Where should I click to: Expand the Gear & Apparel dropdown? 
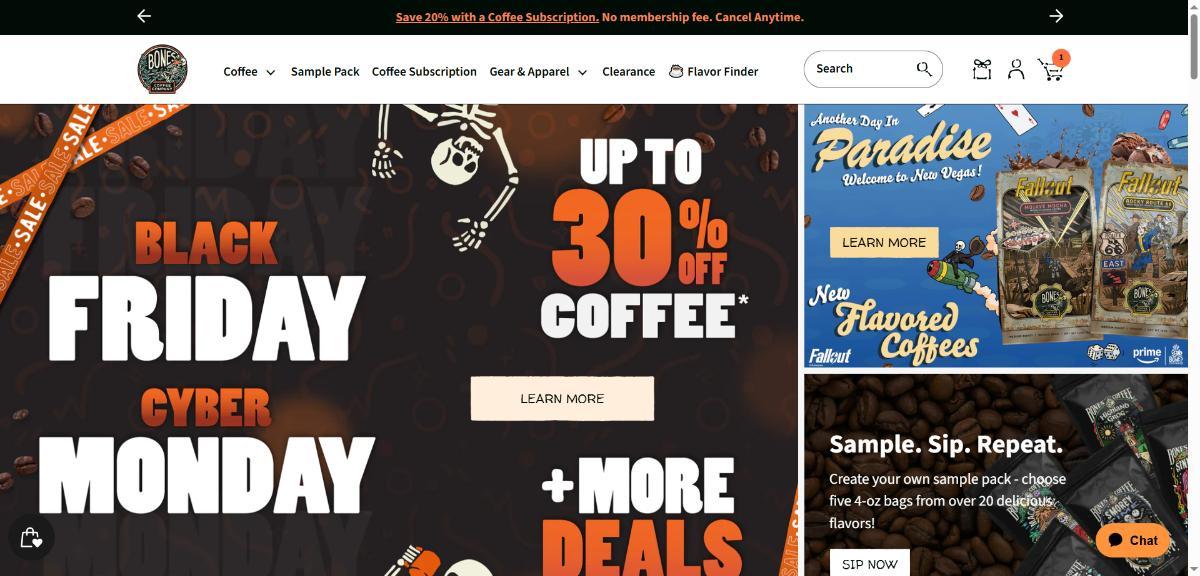pos(538,72)
